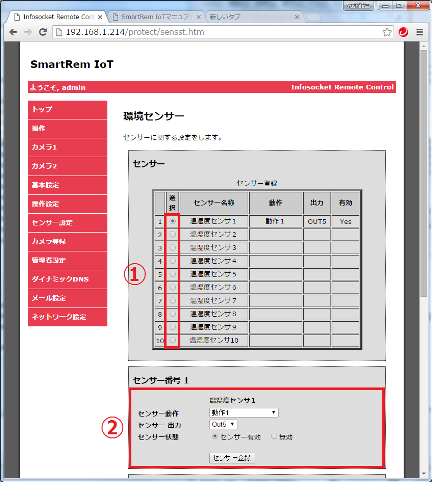Reload the page with the refresh icon
Viewport: 432px width, 482px height.
43,32
